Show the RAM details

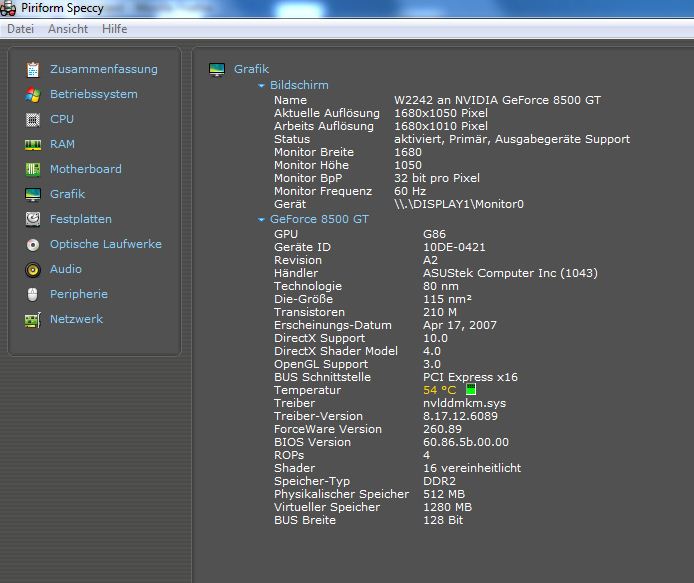[x=62, y=144]
